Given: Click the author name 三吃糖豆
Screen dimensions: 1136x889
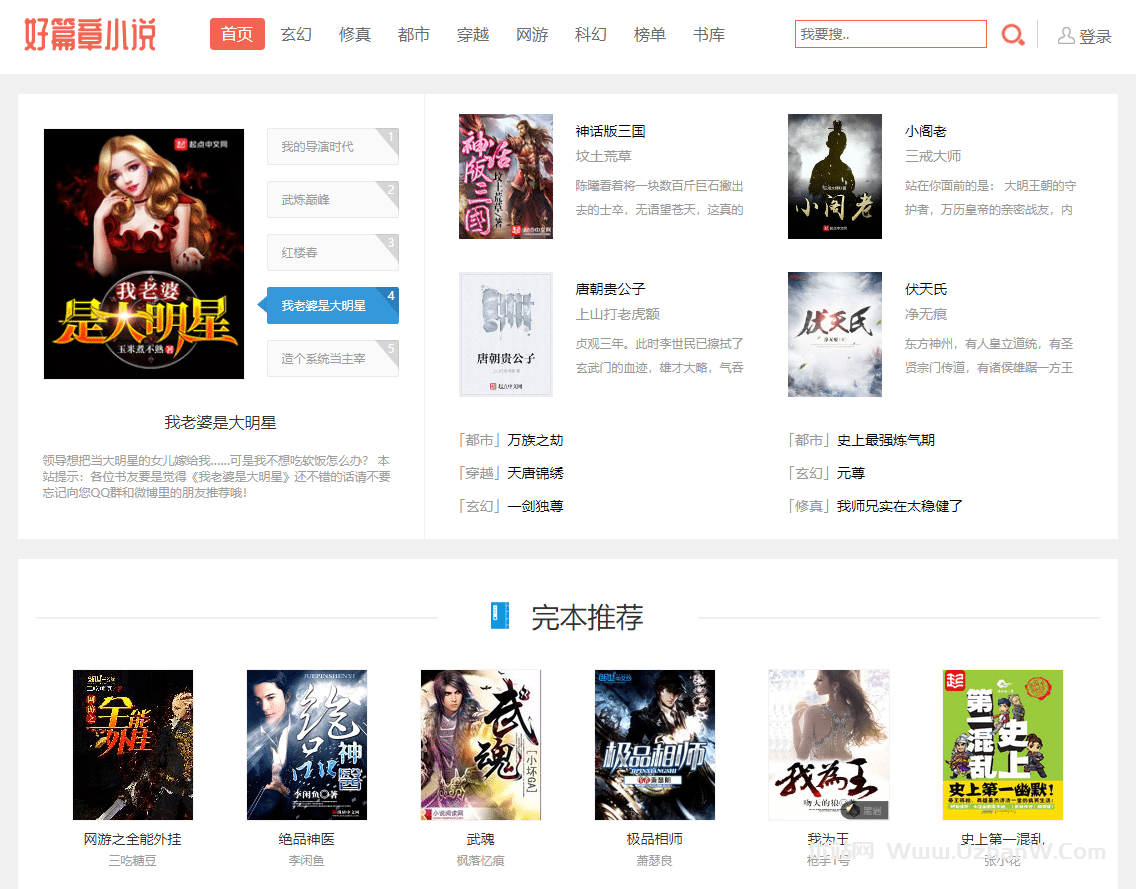Looking at the screenshot, I should pyautogui.click(x=133, y=861).
